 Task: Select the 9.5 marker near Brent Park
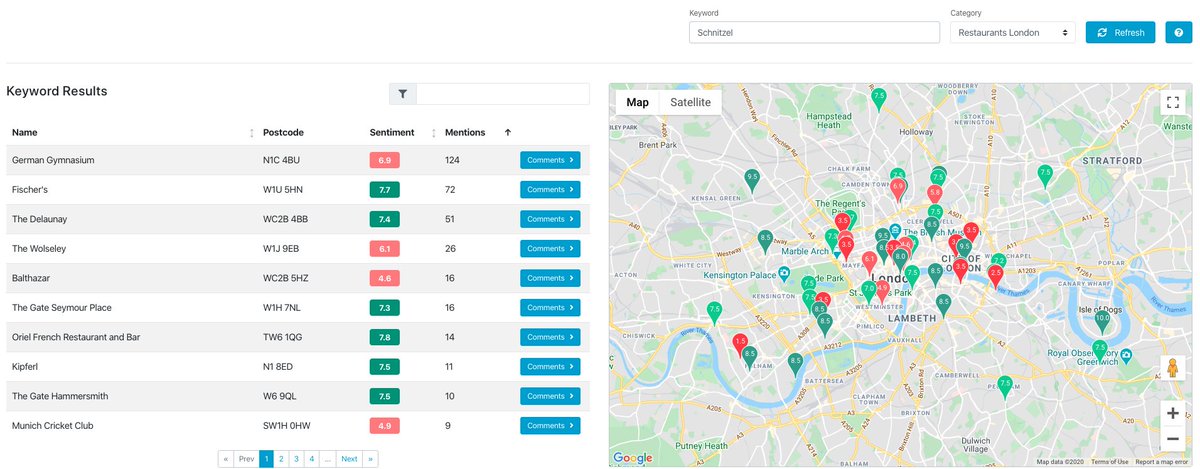(x=751, y=180)
